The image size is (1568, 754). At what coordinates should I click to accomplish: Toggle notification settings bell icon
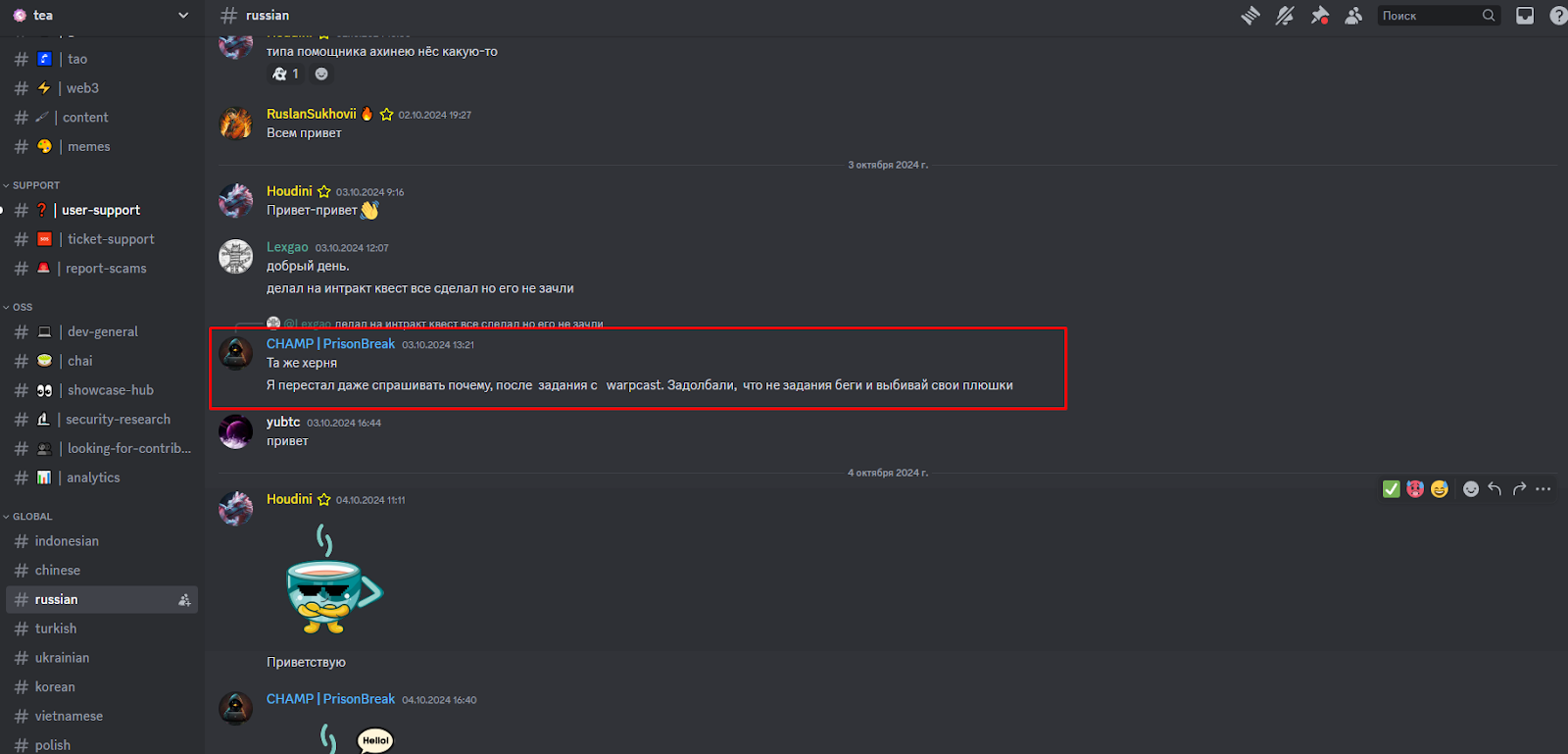click(x=1285, y=16)
